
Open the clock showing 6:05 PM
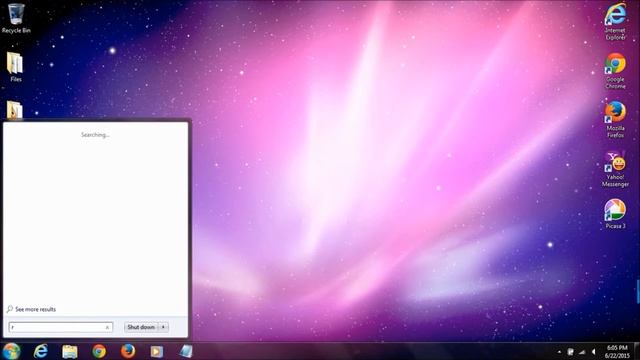pos(617,351)
